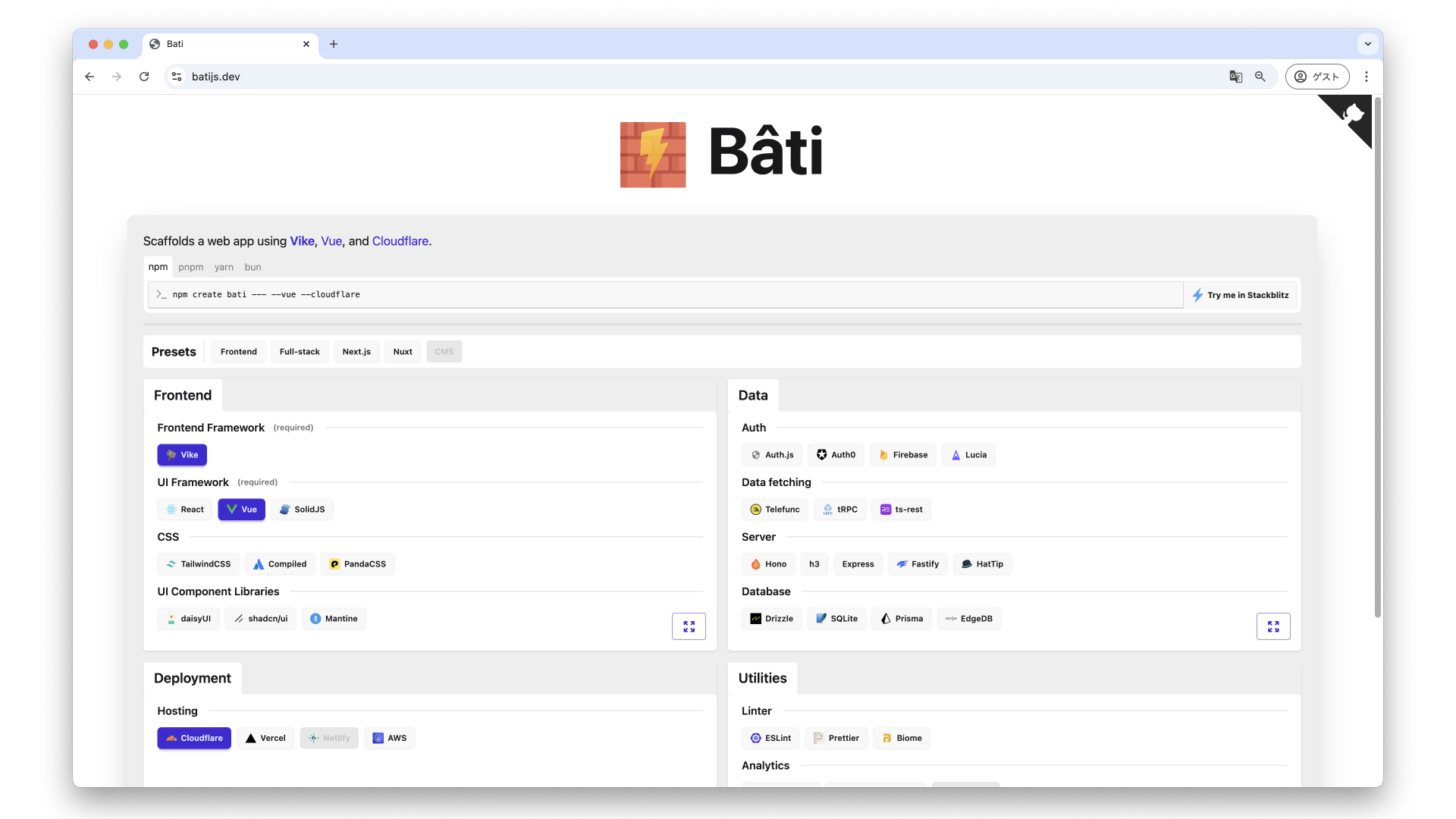The image size is (1456, 819).
Task: Select AWS hosting
Action: pyautogui.click(x=390, y=739)
